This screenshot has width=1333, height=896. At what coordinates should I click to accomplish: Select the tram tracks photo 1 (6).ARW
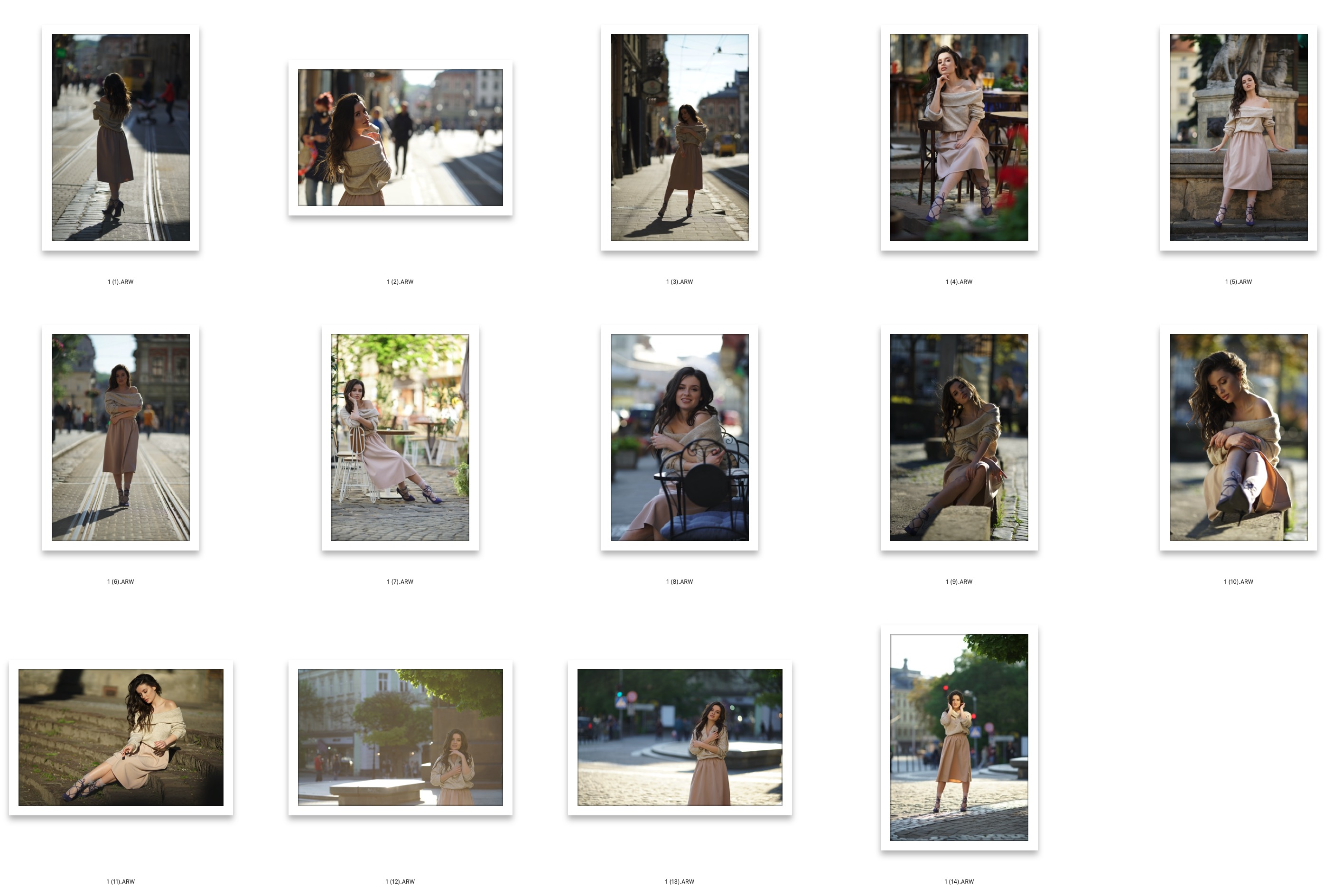[121, 437]
